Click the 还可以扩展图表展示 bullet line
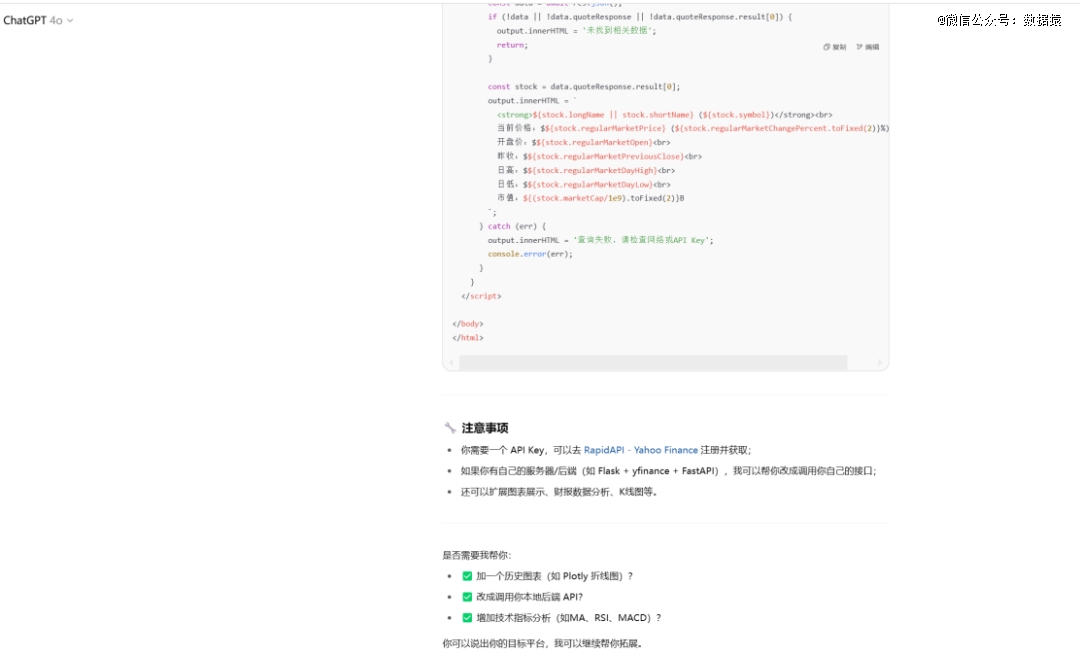 point(559,492)
